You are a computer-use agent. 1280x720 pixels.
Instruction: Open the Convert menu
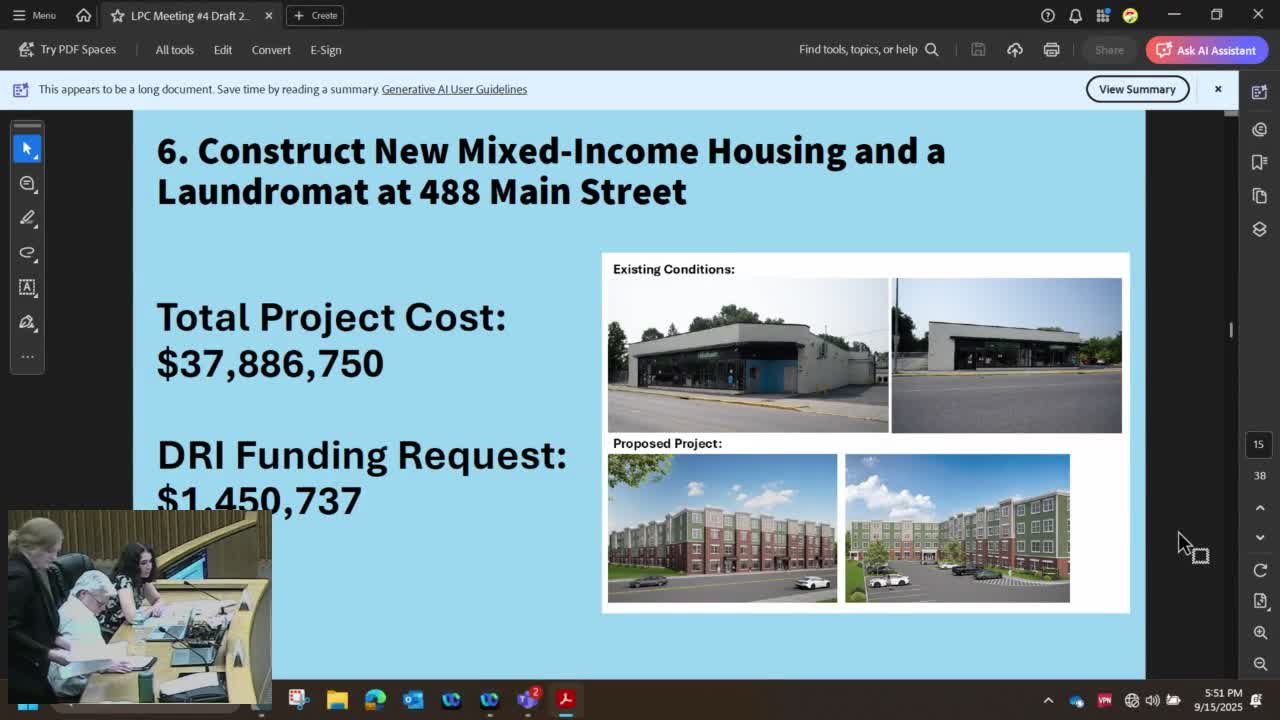[271, 50]
